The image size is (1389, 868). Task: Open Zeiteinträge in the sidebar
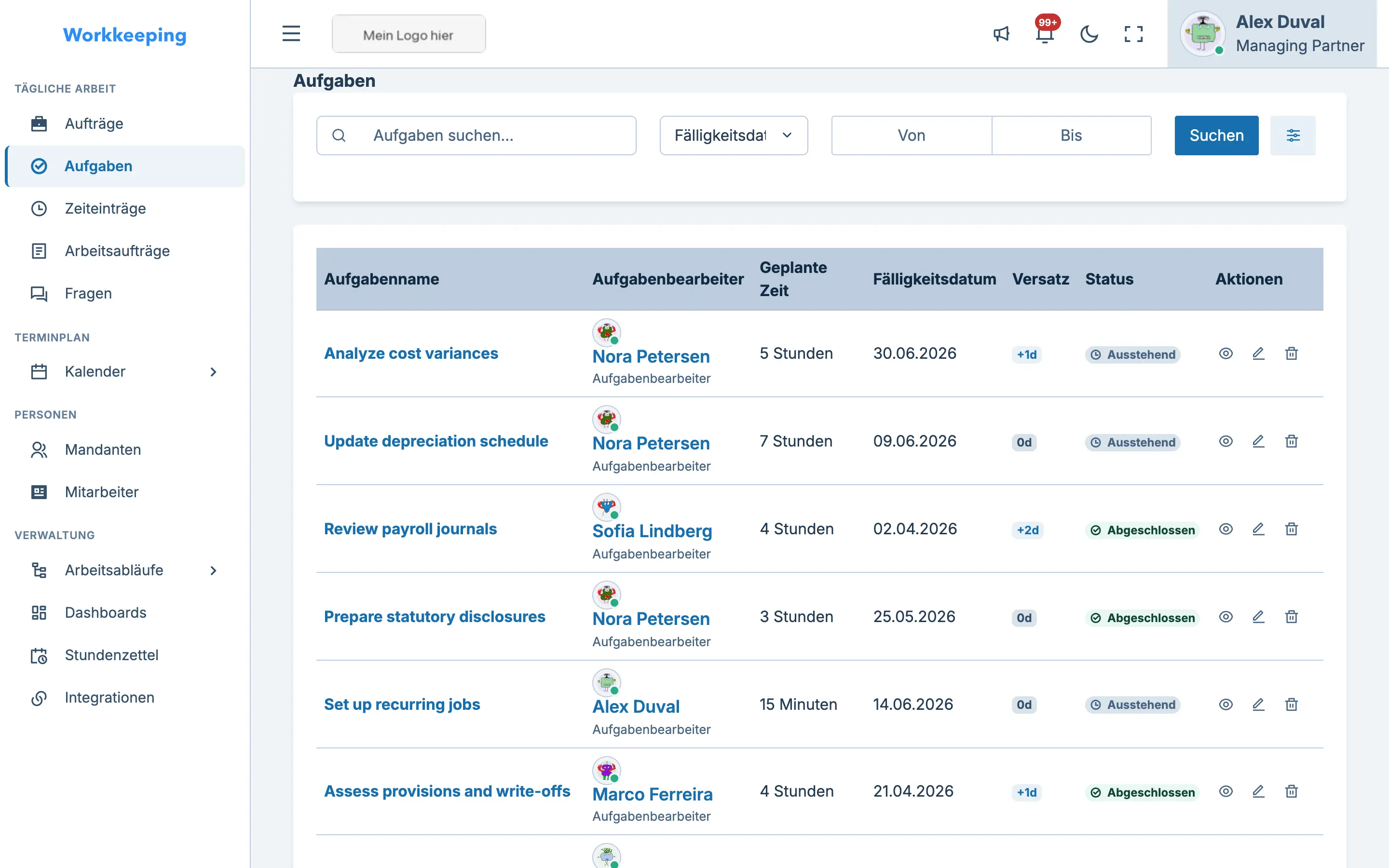(124, 208)
